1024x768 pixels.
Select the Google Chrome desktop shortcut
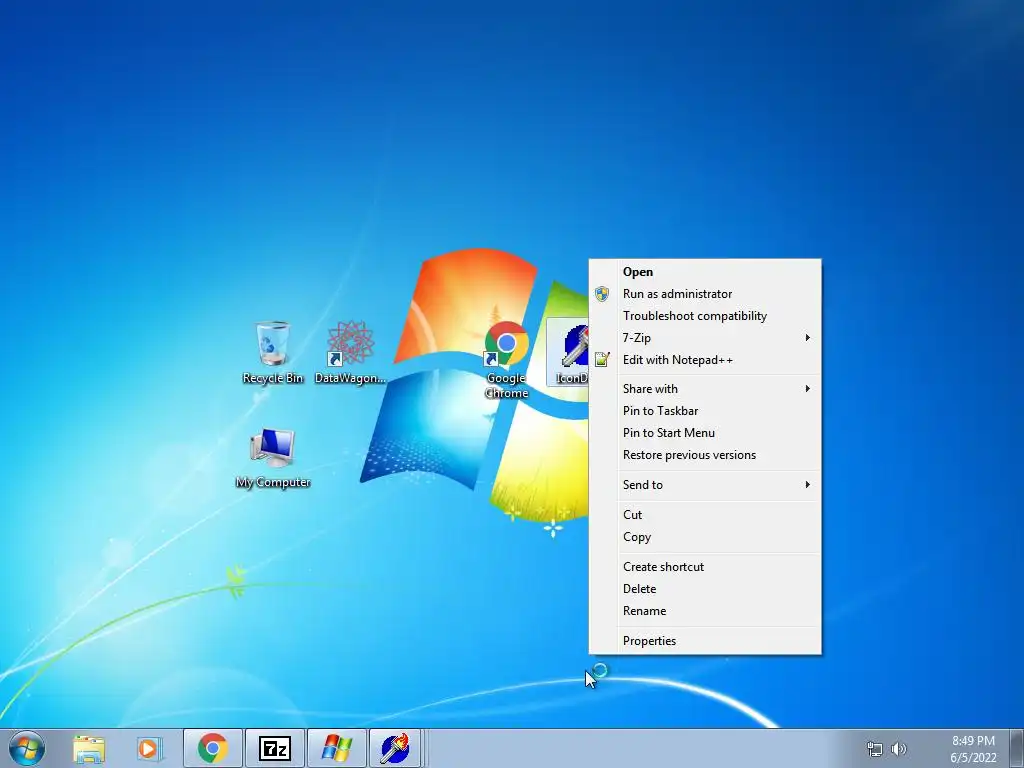(x=506, y=359)
